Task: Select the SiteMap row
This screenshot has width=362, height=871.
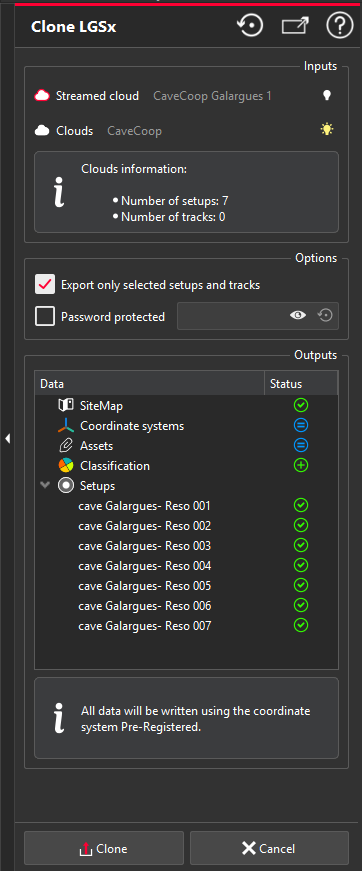Action: (186, 406)
